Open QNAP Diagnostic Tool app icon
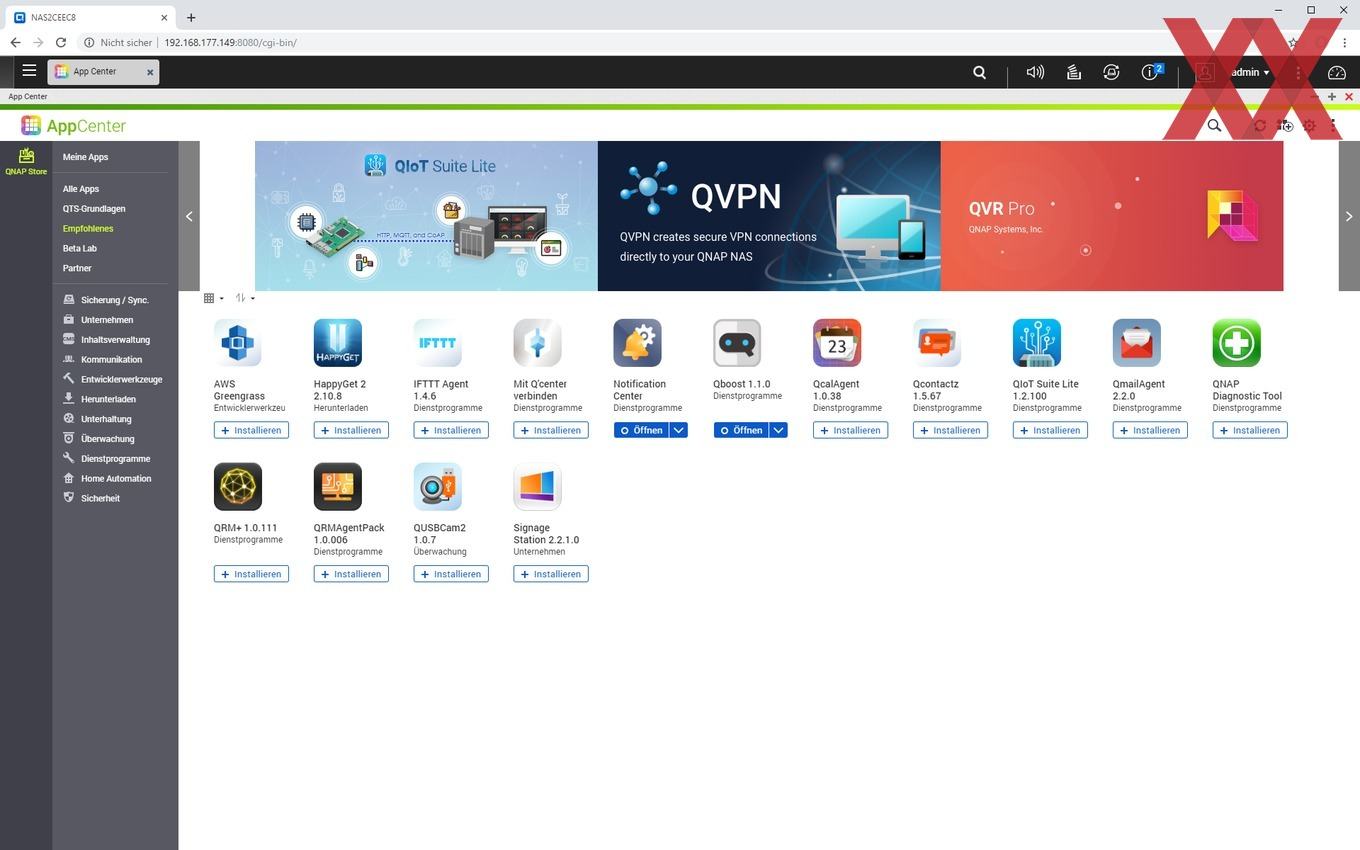The height and width of the screenshot is (850, 1360). tap(1237, 343)
